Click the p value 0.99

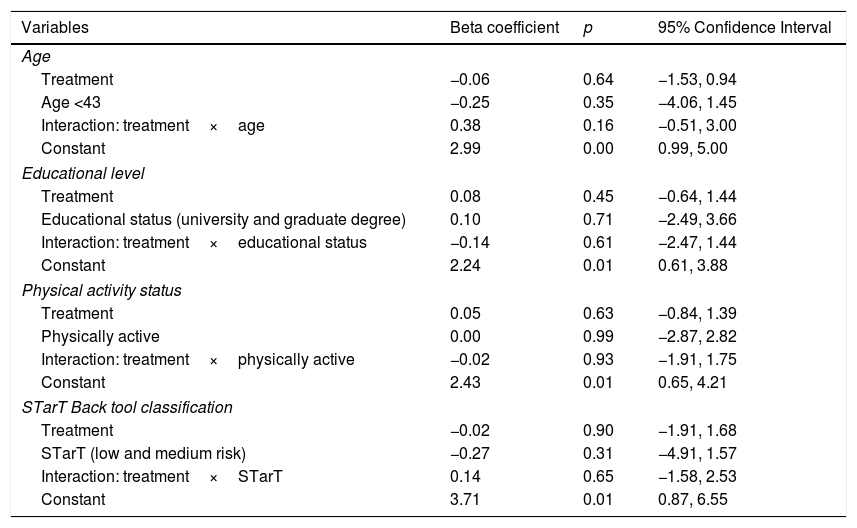(x=596, y=337)
